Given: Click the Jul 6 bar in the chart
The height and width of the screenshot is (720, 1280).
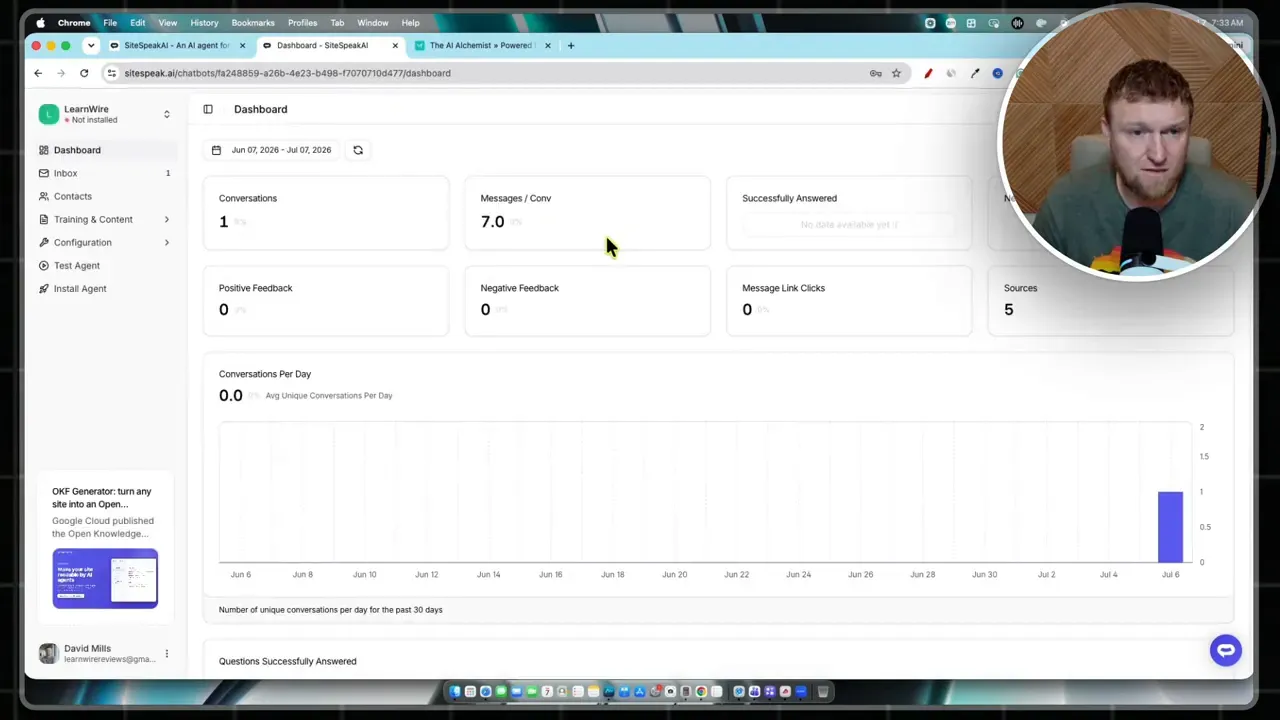Looking at the screenshot, I should coord(1170,527).
